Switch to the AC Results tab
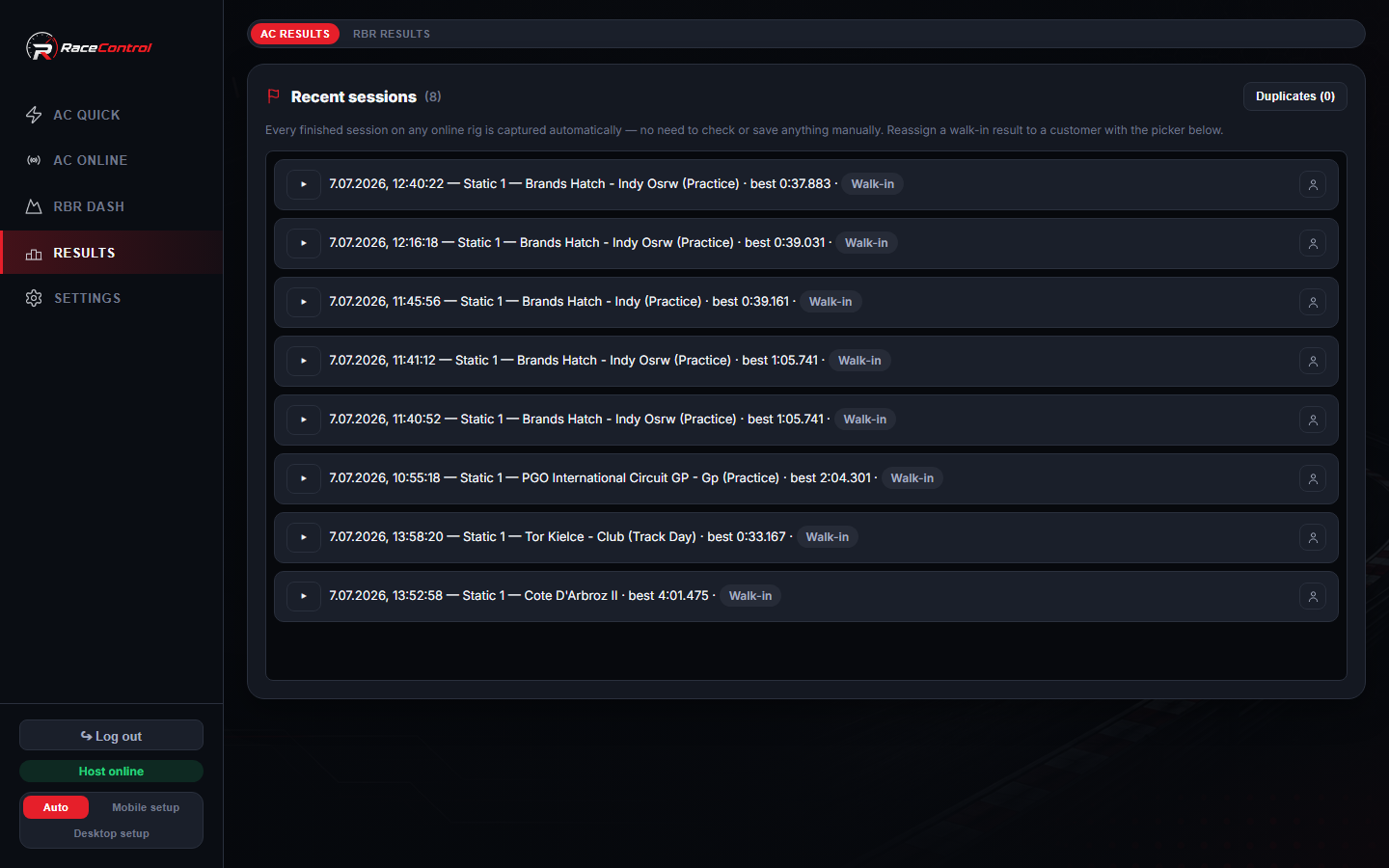The image size is (1389, 868). (295, 34)
